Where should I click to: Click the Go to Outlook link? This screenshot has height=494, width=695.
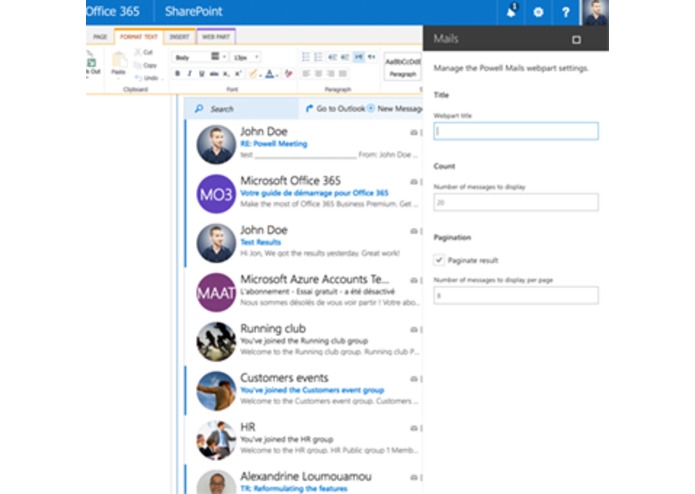[336, 109]
